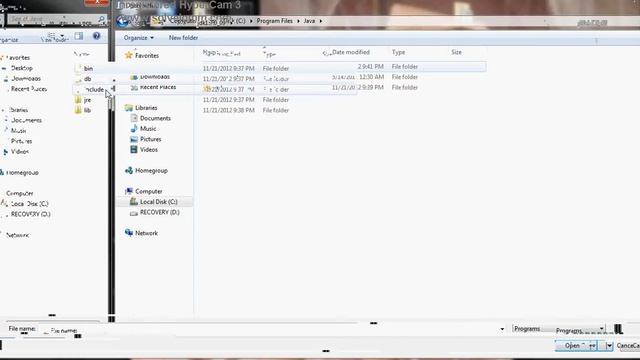The width and height of the screenshot is (640, 360).
Task: Select the include folder in left window
Action: pyautogui.click(x=94, y=89)
